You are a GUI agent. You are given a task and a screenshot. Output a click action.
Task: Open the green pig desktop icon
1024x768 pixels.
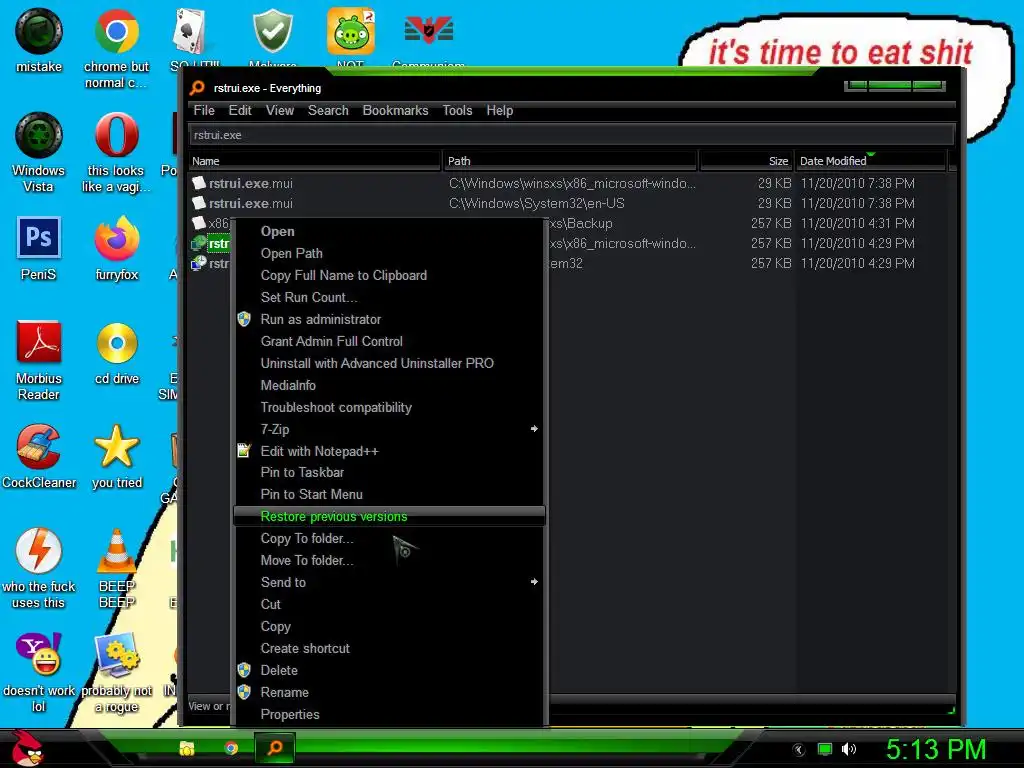(351, 31)
